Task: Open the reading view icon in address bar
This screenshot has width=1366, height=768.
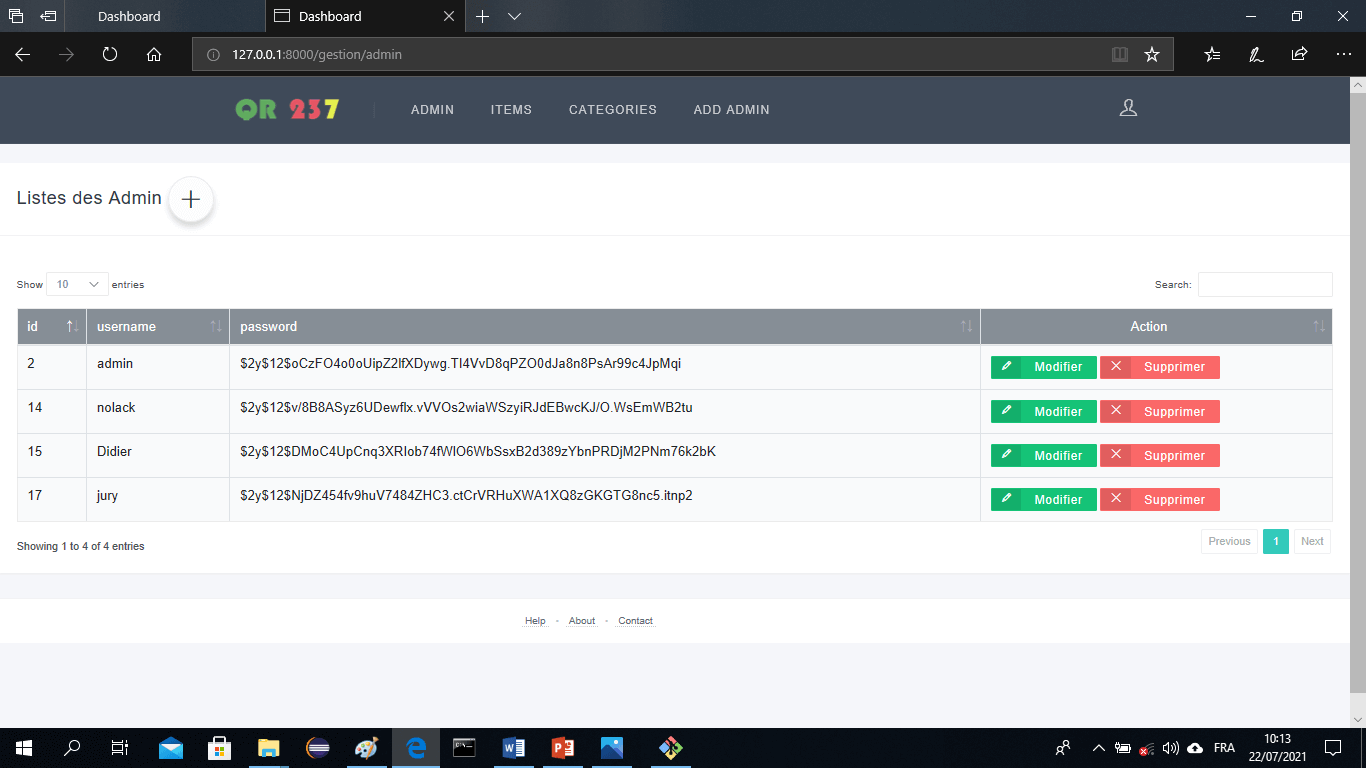Action: tap(1120, 55)
